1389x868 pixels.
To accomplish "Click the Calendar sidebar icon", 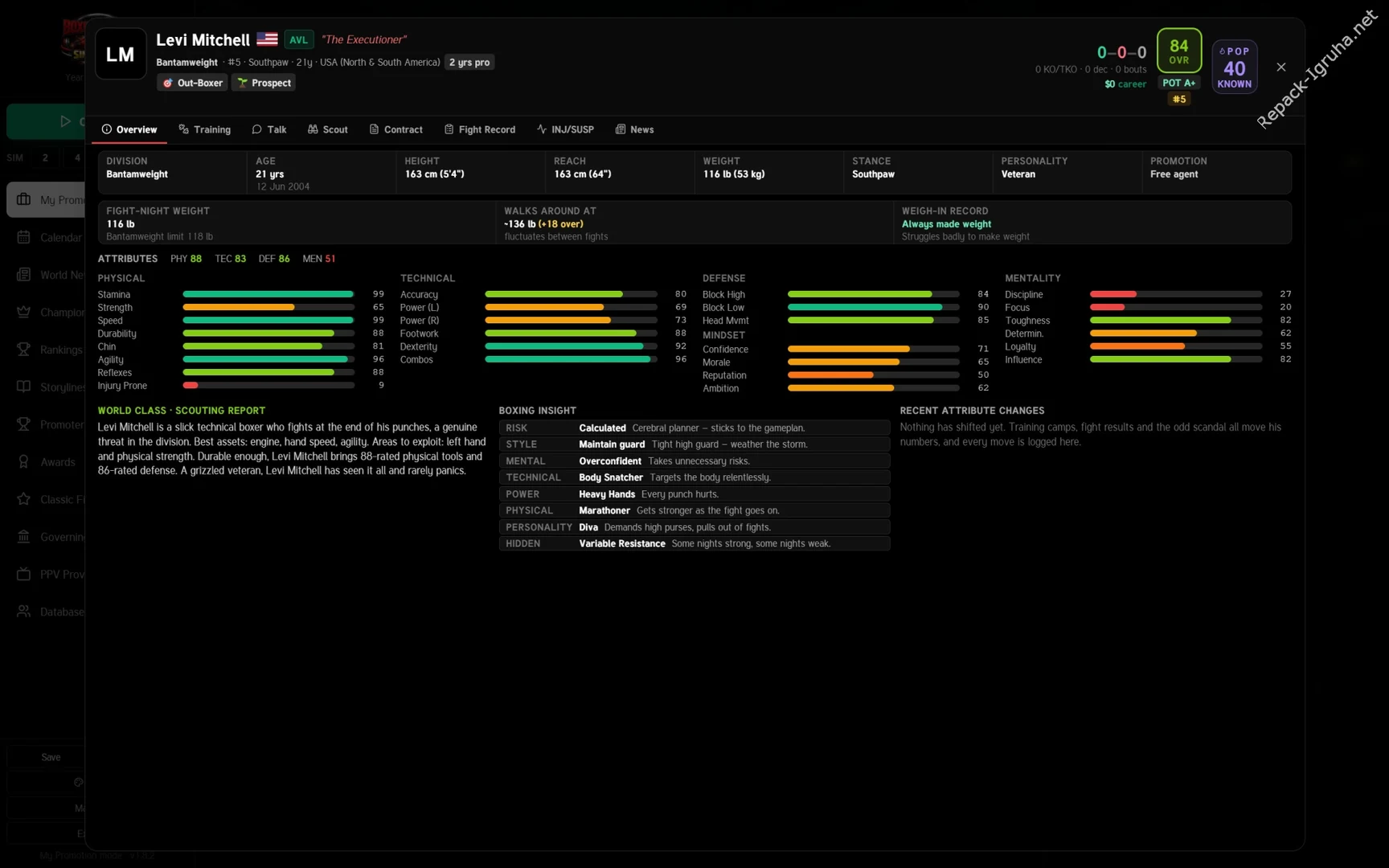I will 23,237.
